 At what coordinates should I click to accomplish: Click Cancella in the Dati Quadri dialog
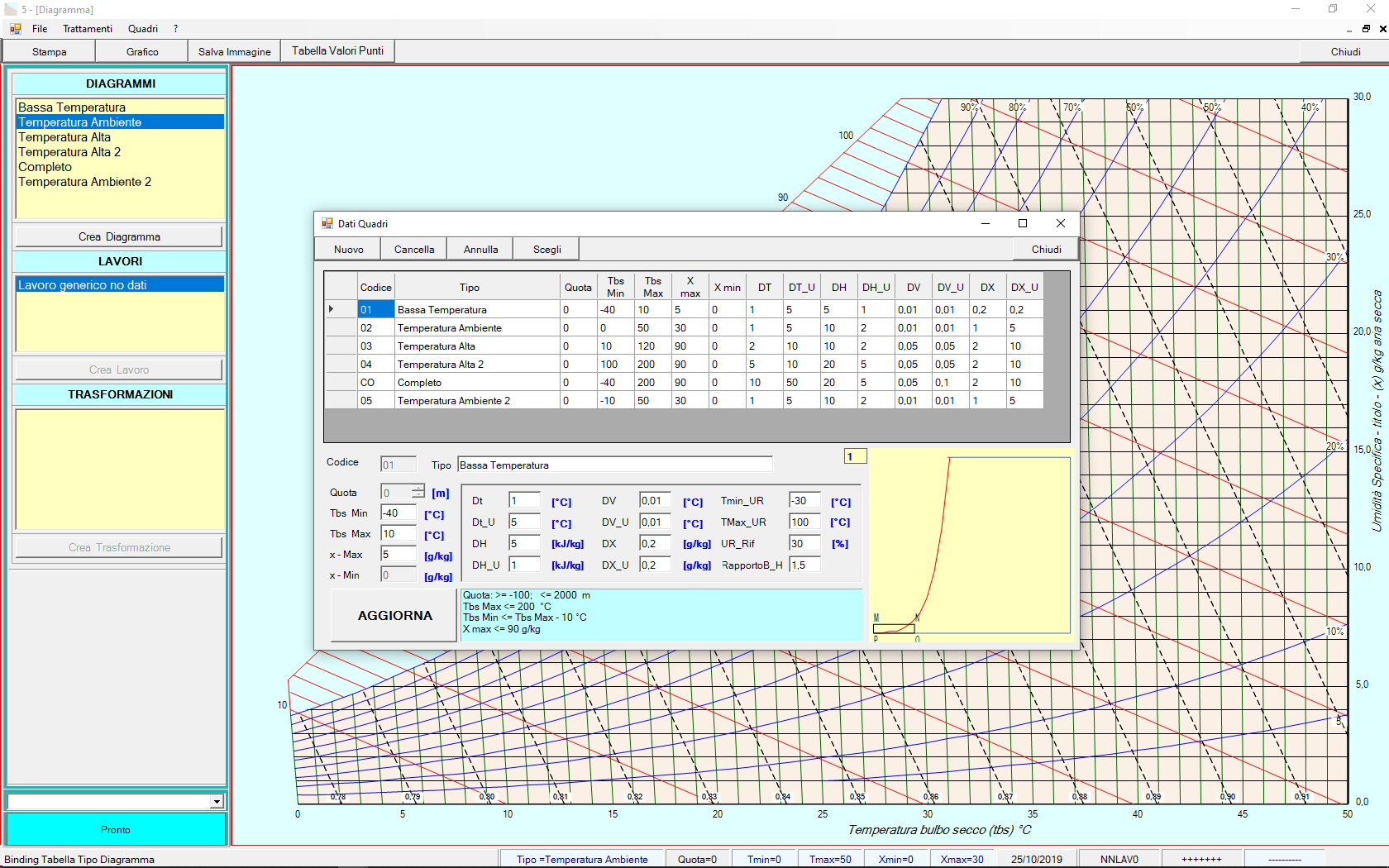click(x=414, y=249)
